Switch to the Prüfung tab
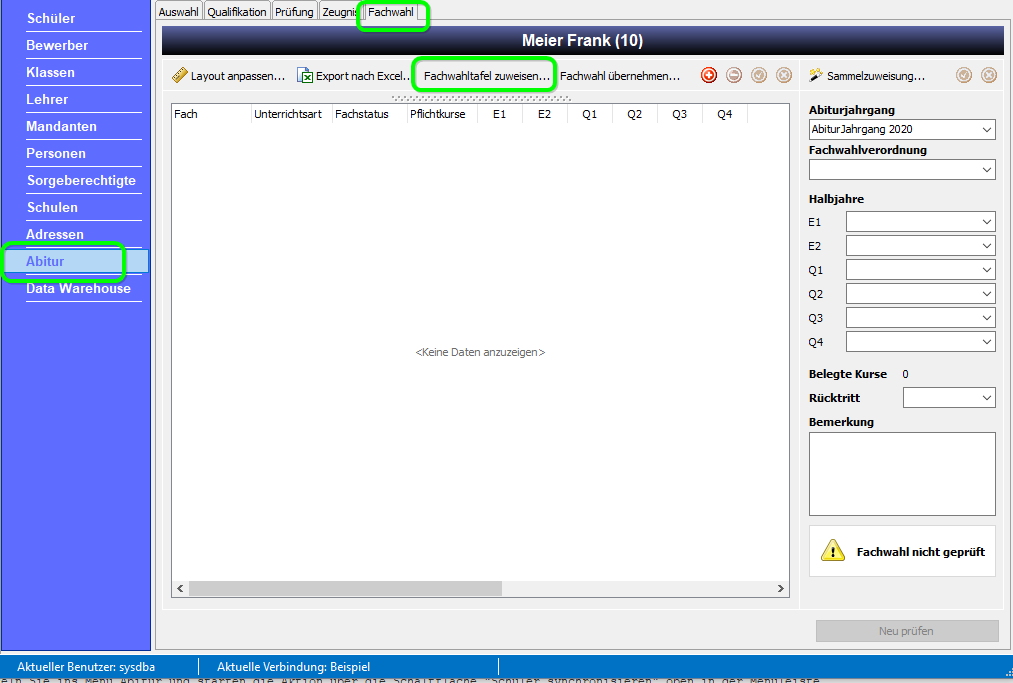 (x=294, y=12)
